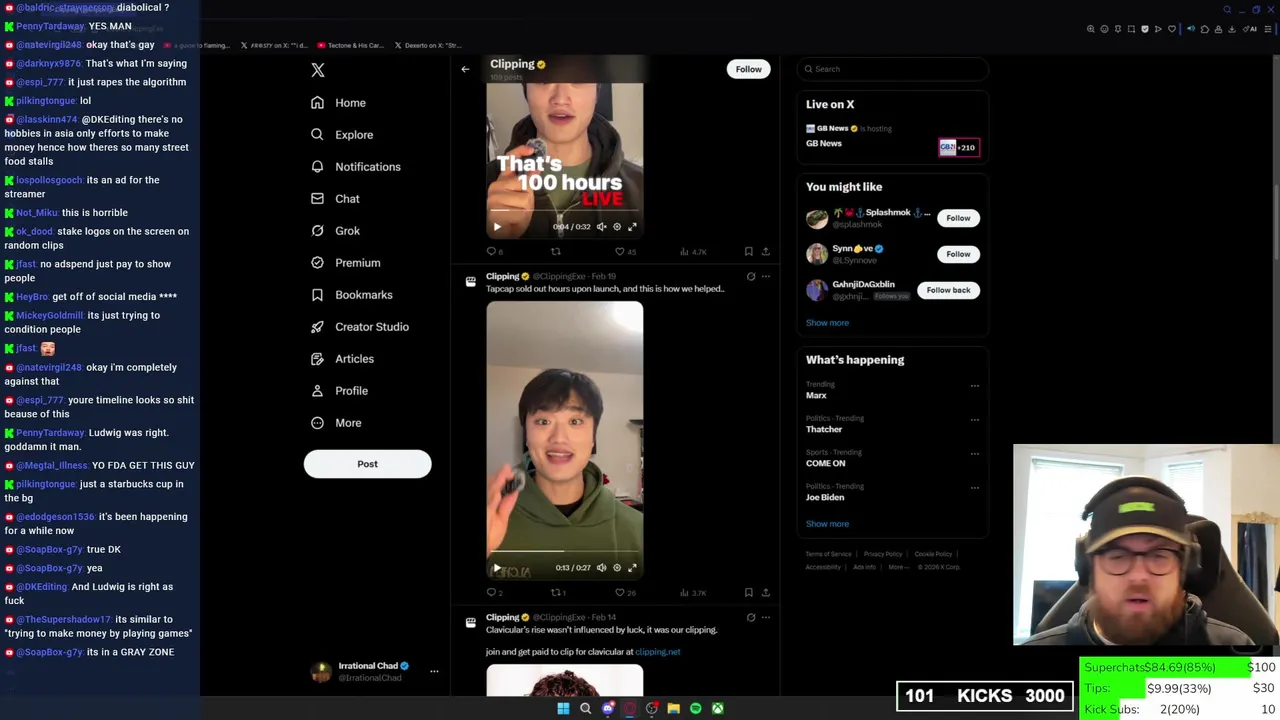This screenshot has width=1280, height=720.
Task: Open Spotify from the taskbar
Action: [695, 709]
